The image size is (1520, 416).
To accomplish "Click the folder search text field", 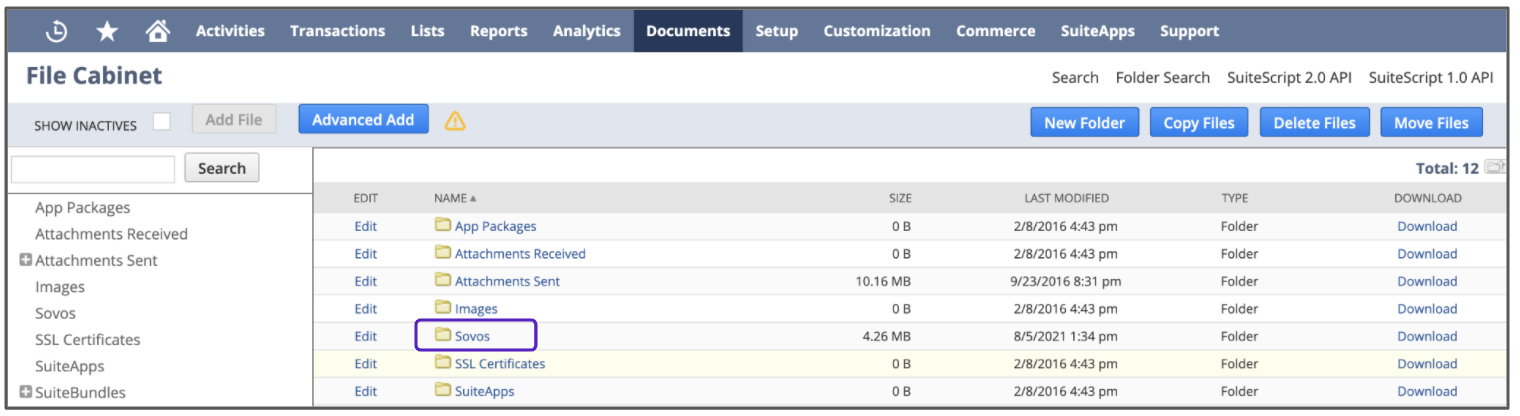I will 93,169.
